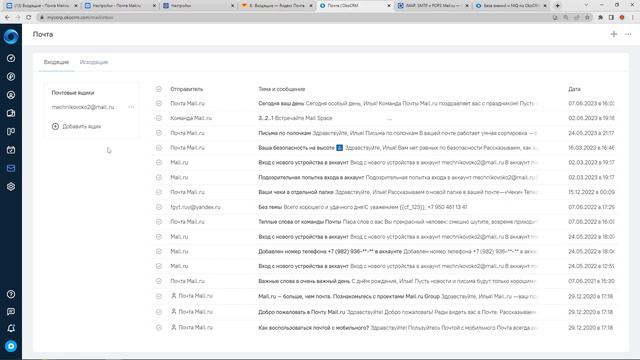The image size is (640, 360).
Task: Click the Отправитель column header
Action: 187,89
